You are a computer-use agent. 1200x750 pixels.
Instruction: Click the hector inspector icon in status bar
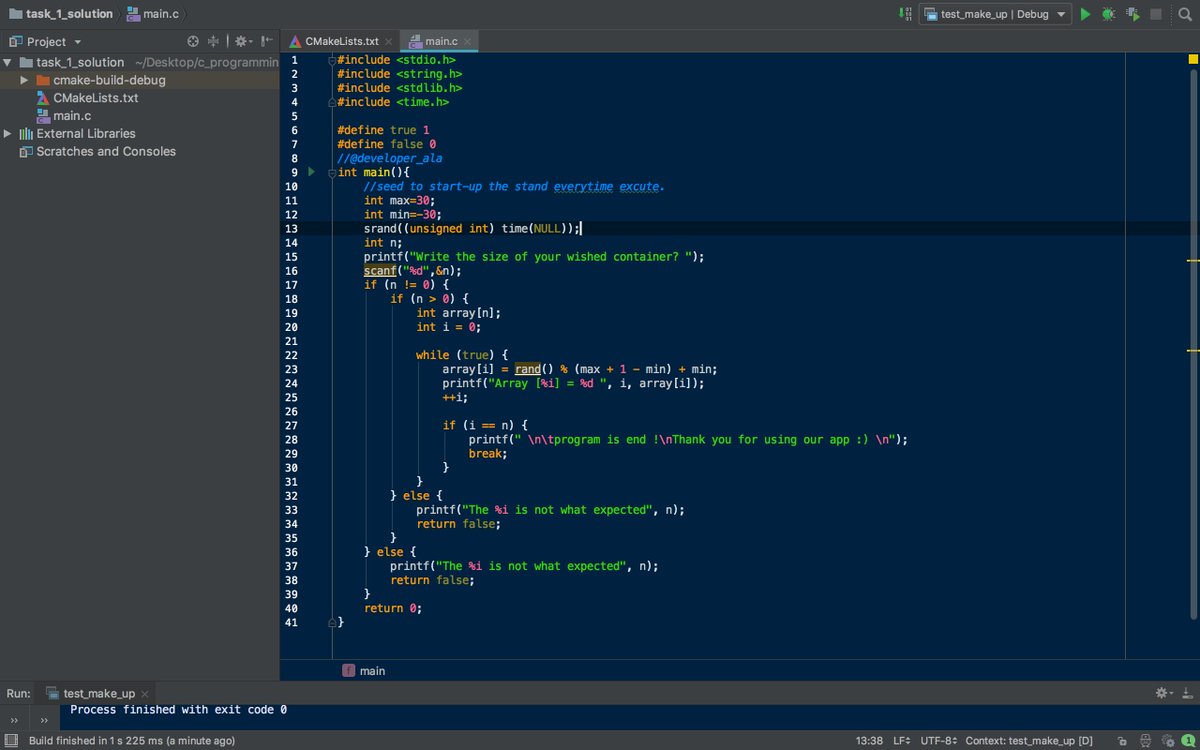coord(1144,741)
